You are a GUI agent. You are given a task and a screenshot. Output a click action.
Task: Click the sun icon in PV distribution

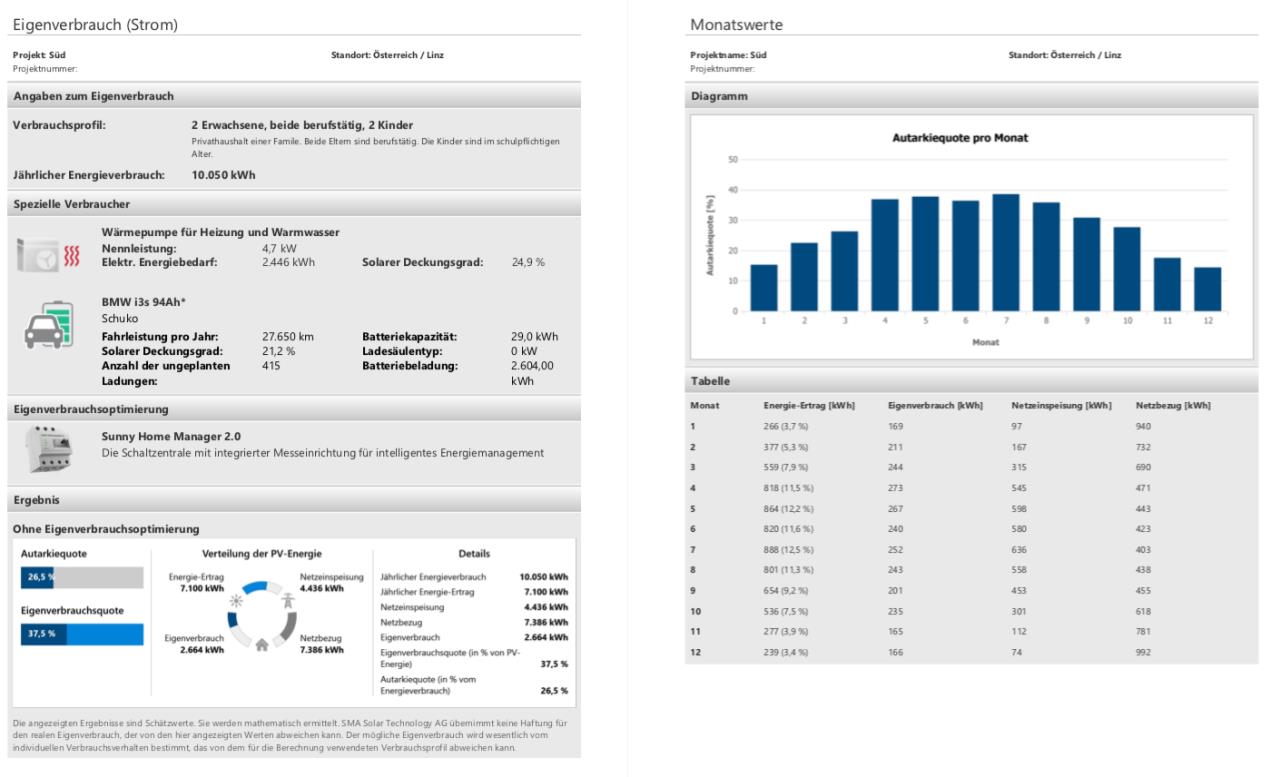tap(237, 601)
